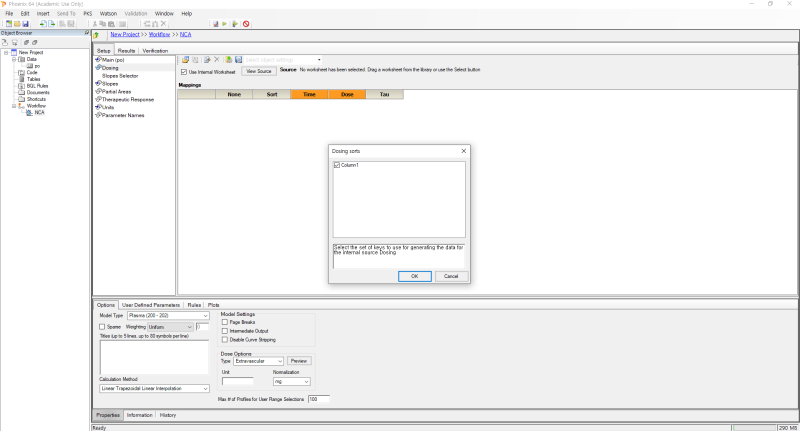The width and height of the screenshot is (800, 431).
Task: Click the Dose Unit input field
Action: (238, 382)
